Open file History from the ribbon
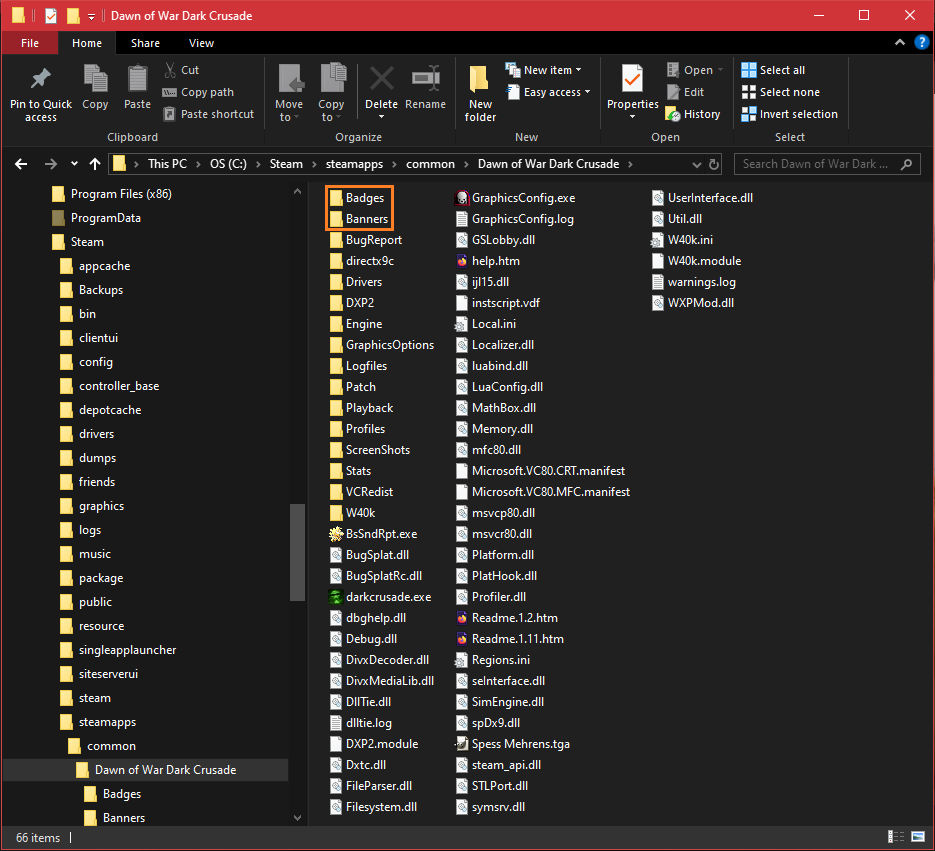 click(x=693, y=114)
